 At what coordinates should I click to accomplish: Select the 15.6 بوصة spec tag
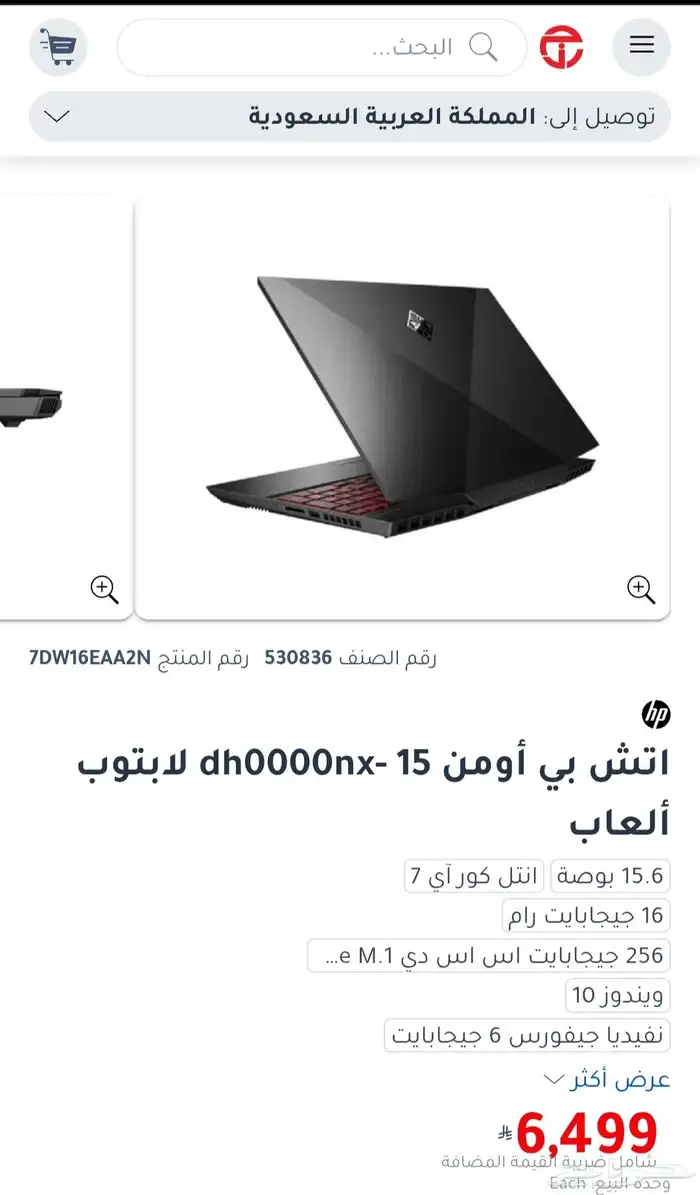click(610, 876)
